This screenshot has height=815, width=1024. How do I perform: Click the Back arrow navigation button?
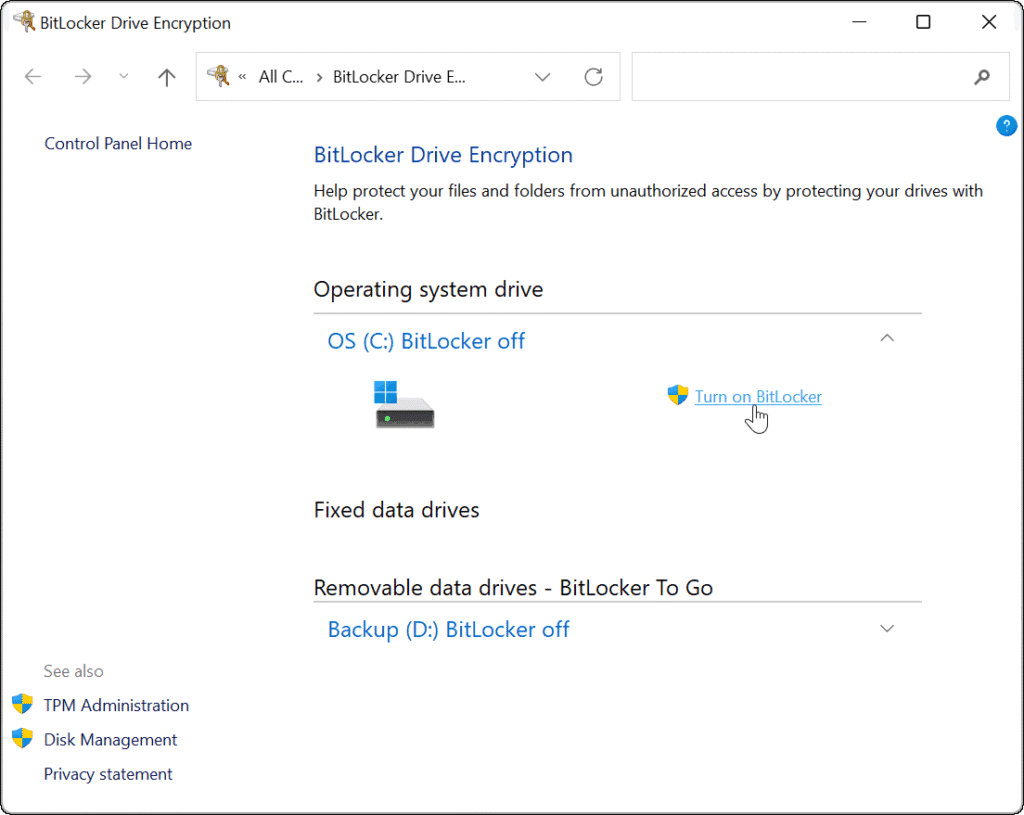tap(33, 77)
